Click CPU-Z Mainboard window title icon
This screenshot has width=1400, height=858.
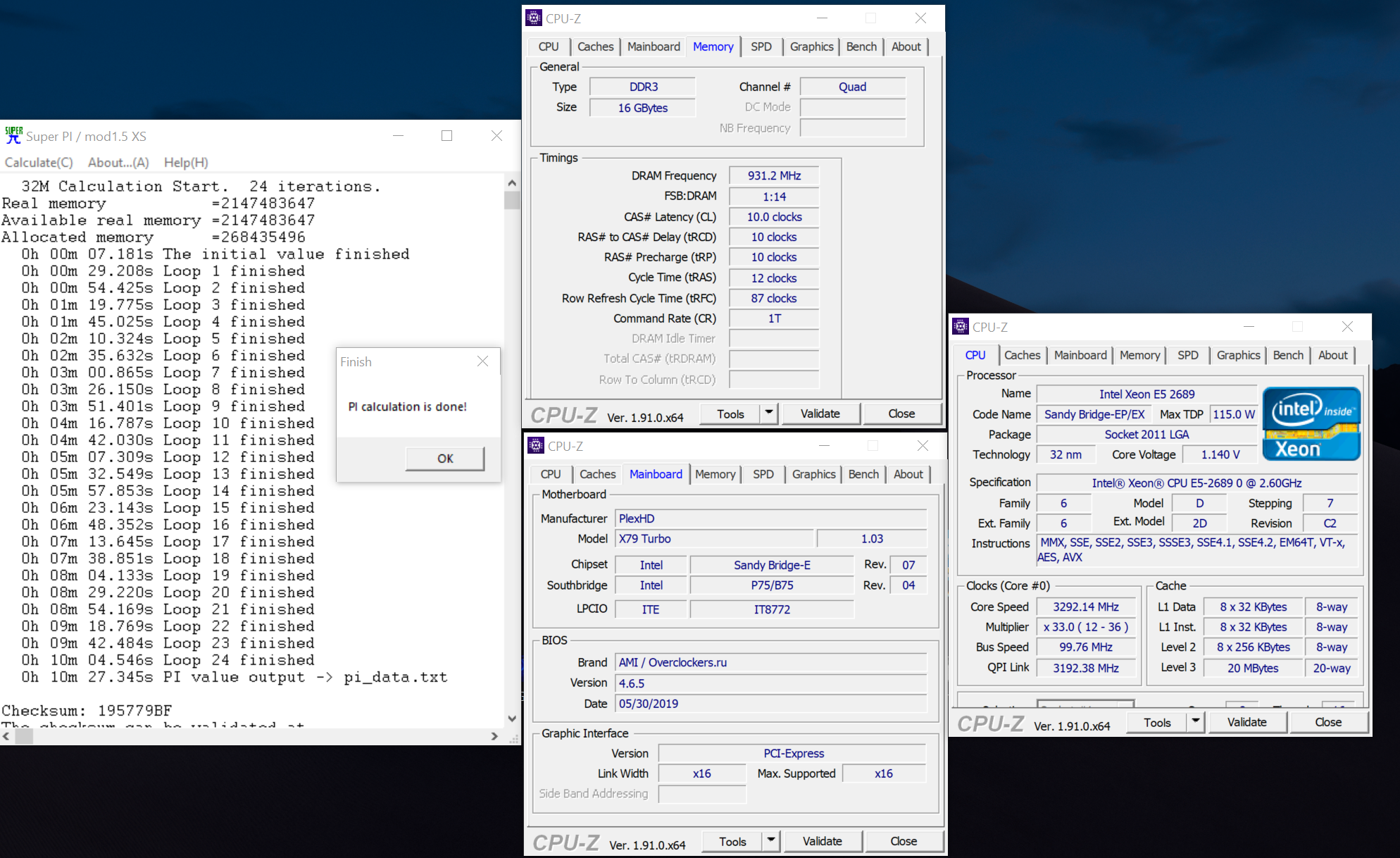click(537, 445)
